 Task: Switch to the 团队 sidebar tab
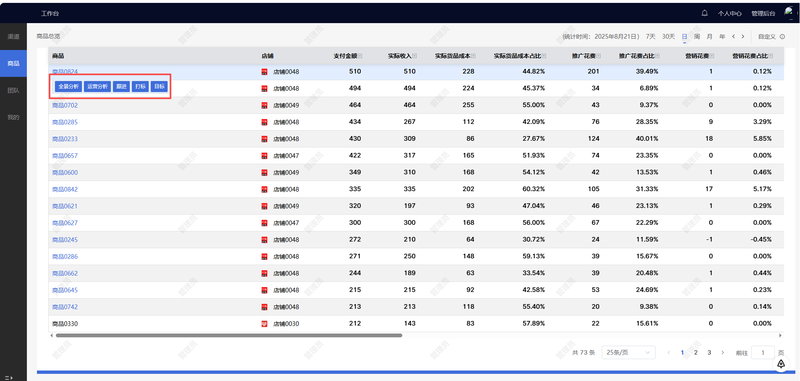[x=13, y=90]
